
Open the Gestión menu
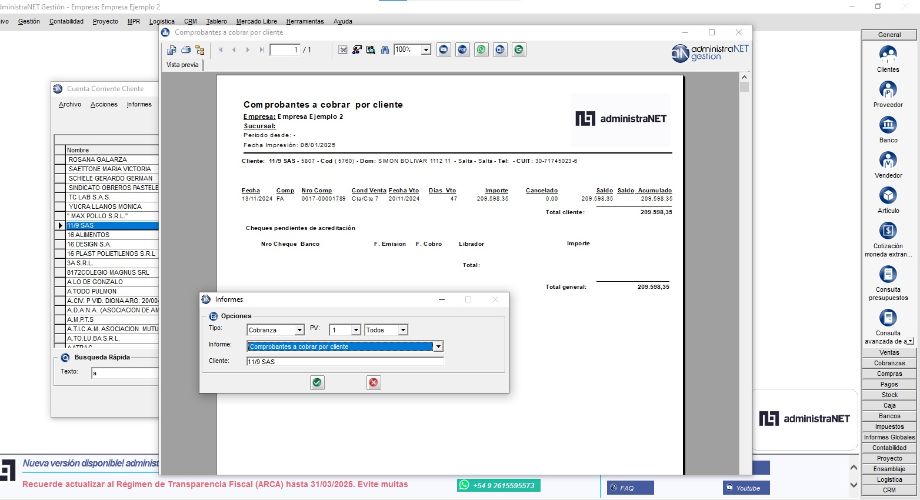(29, 21)
